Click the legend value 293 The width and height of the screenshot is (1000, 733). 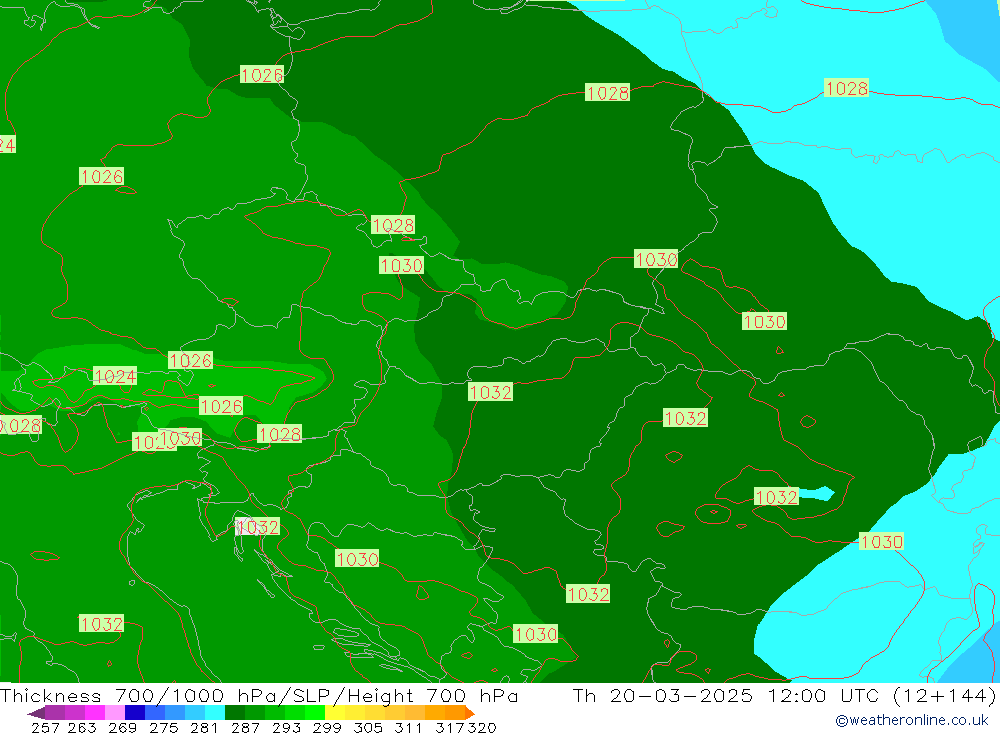[286, 727]
